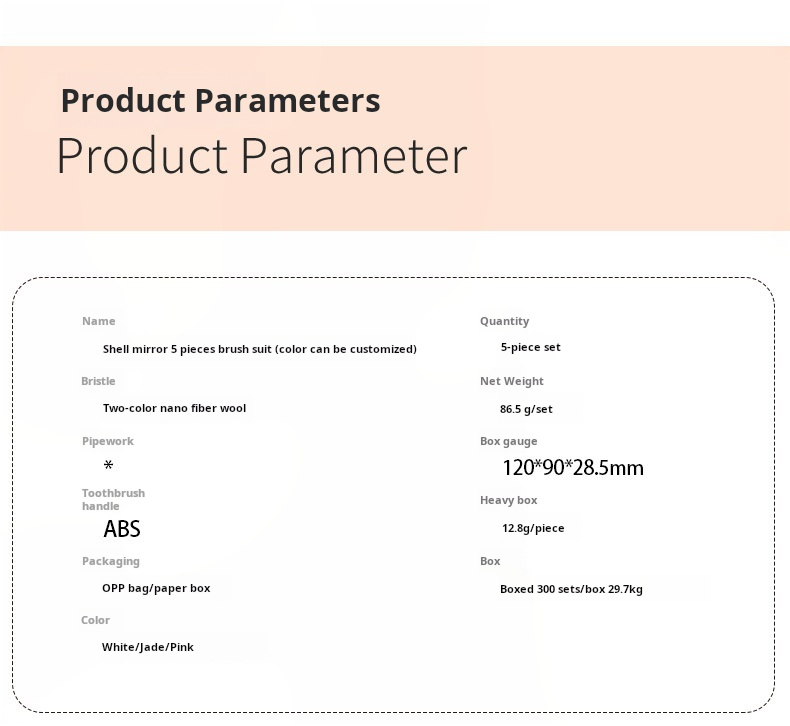The image size is (790, 726).
Task: Click the bold "Product Parameters" heading
Action: pyautogui.click(x=220, y=101)
